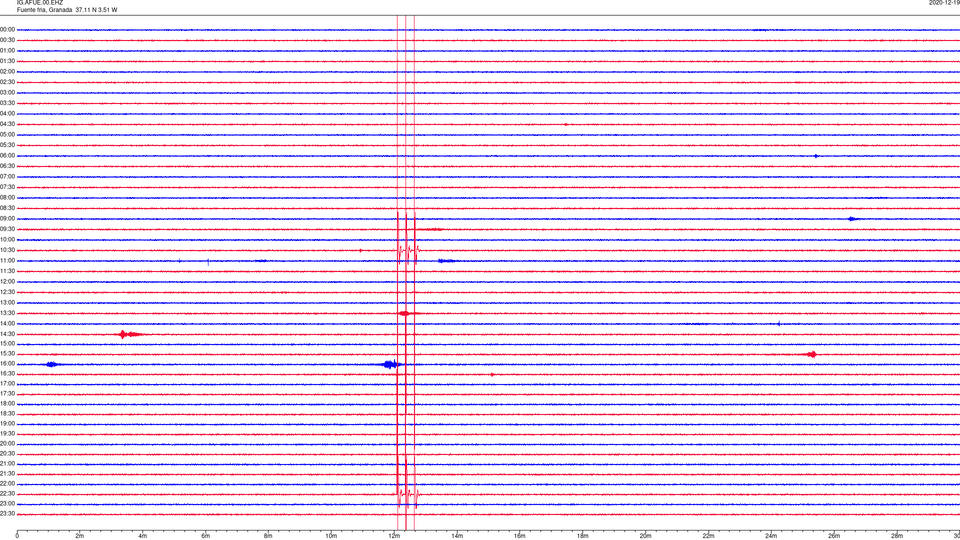
Task: Select the 10:30 row label
Action: point(7,250)
